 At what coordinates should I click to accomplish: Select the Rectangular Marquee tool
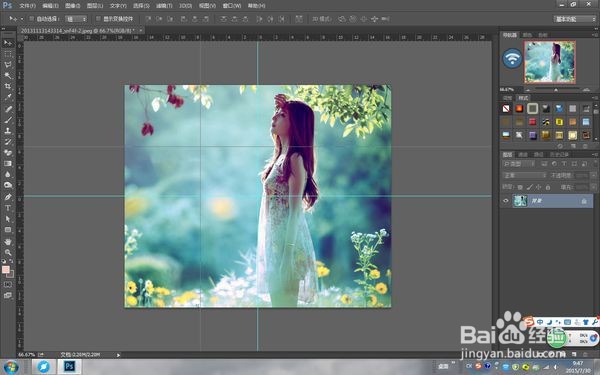(8, 54)
